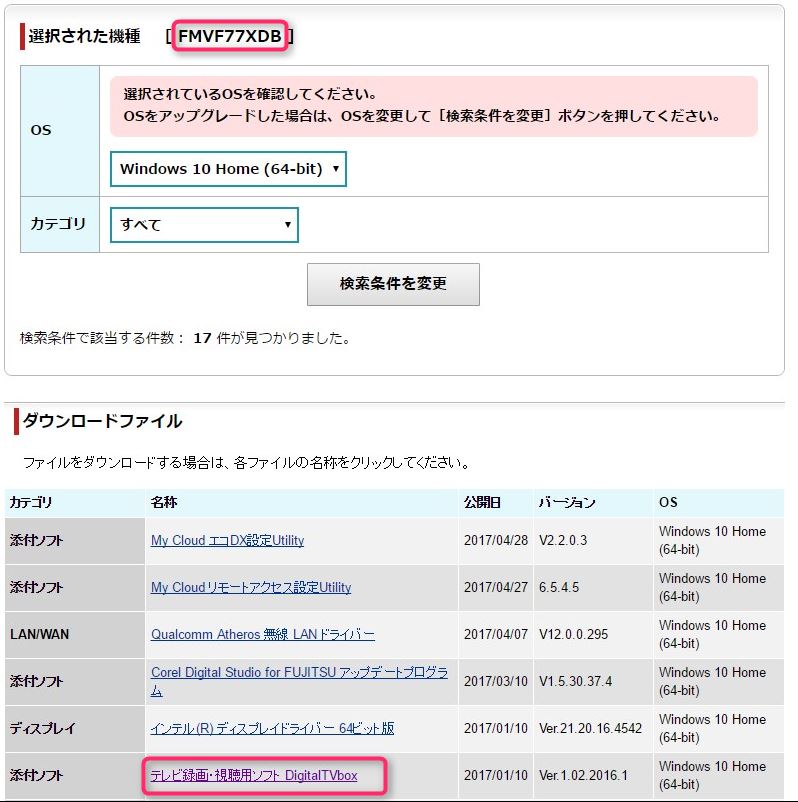The height and width of the screenshot is (802, 798).
Task: Open the Windows 10 Home (64-bit) OS dropdown
Action: tap(228, 169)
